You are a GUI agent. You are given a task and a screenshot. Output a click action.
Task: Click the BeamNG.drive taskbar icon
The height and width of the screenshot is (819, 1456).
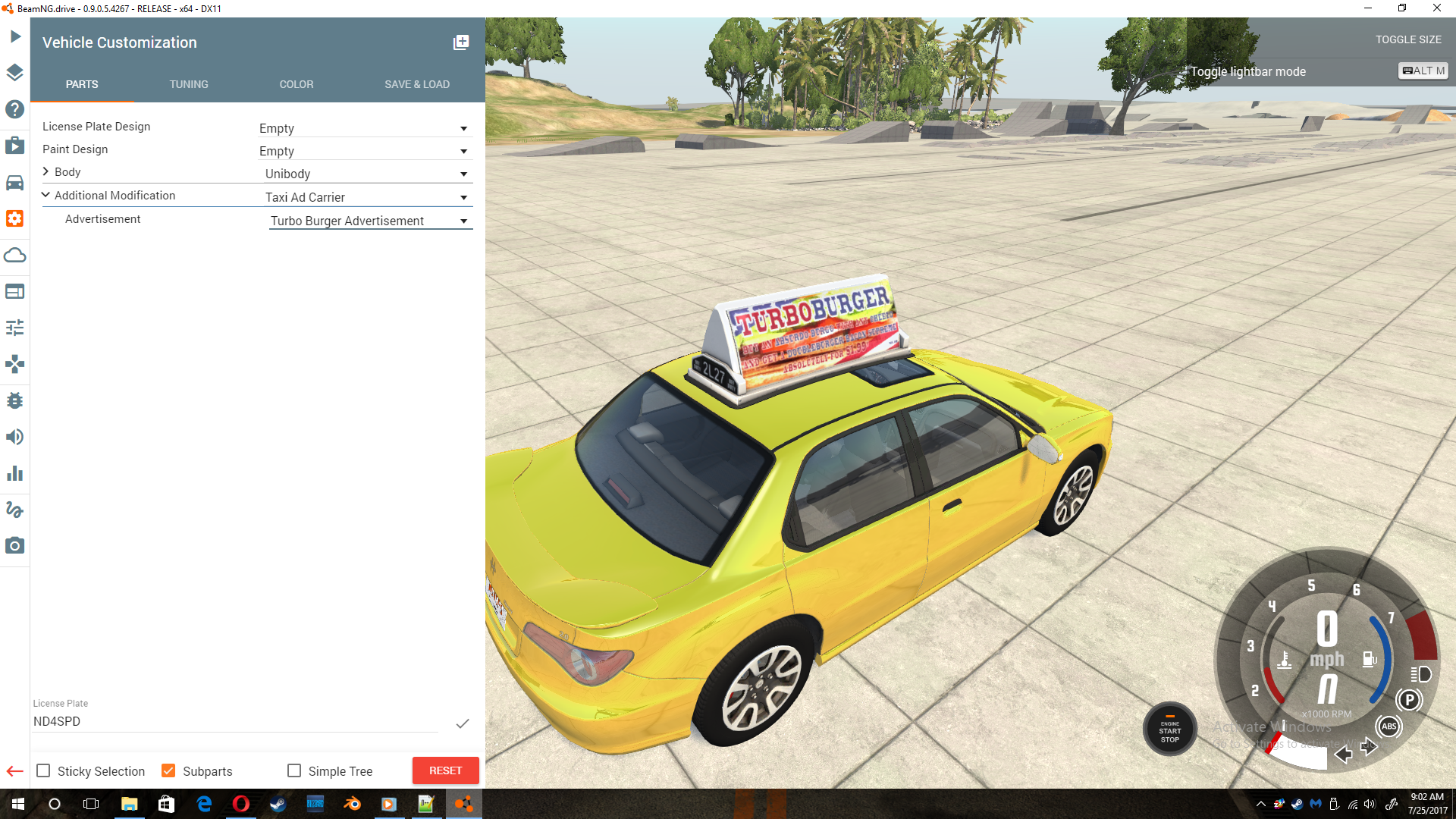[x=464, y=804]
